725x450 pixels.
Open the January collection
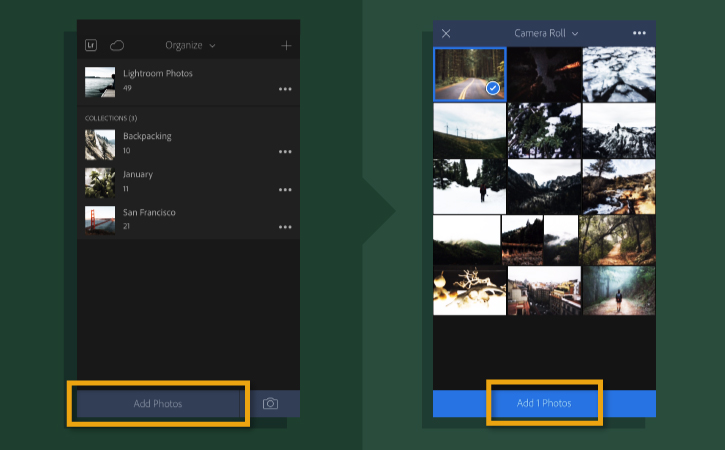pos(188,183)
